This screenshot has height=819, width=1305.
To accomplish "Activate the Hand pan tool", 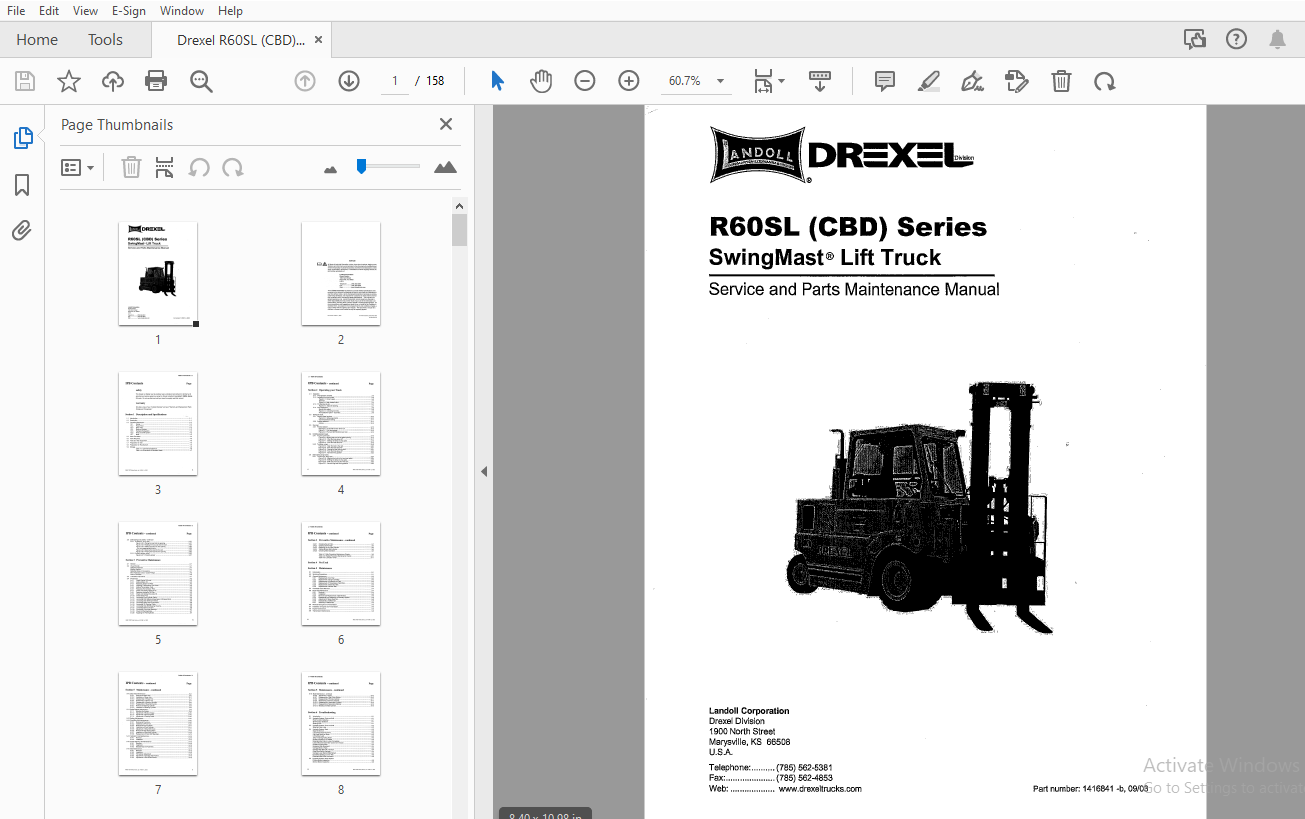I will click(x=541, y=81).
